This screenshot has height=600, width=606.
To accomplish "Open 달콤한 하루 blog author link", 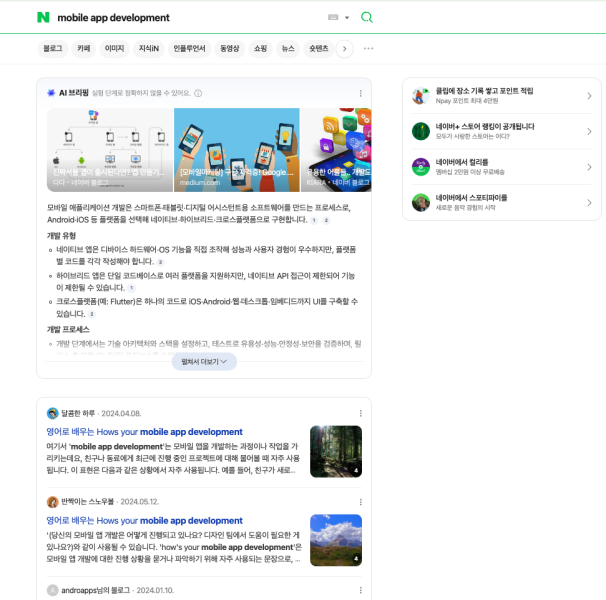I will coord(78,413).
